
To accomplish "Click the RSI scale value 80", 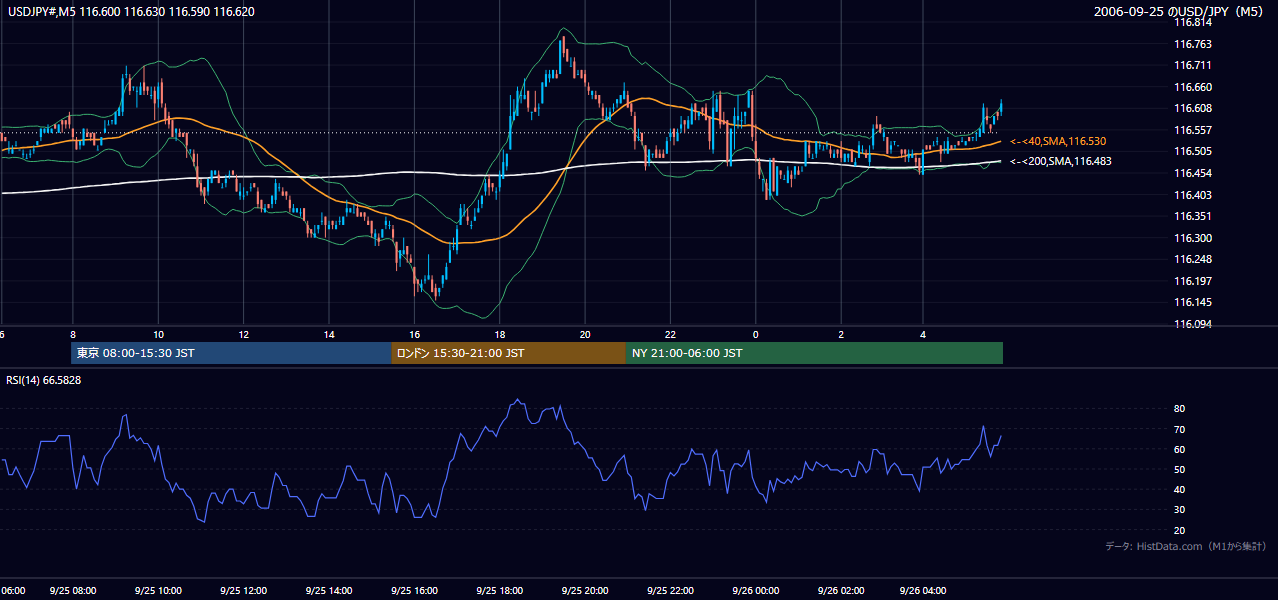I will (1179, 409).
